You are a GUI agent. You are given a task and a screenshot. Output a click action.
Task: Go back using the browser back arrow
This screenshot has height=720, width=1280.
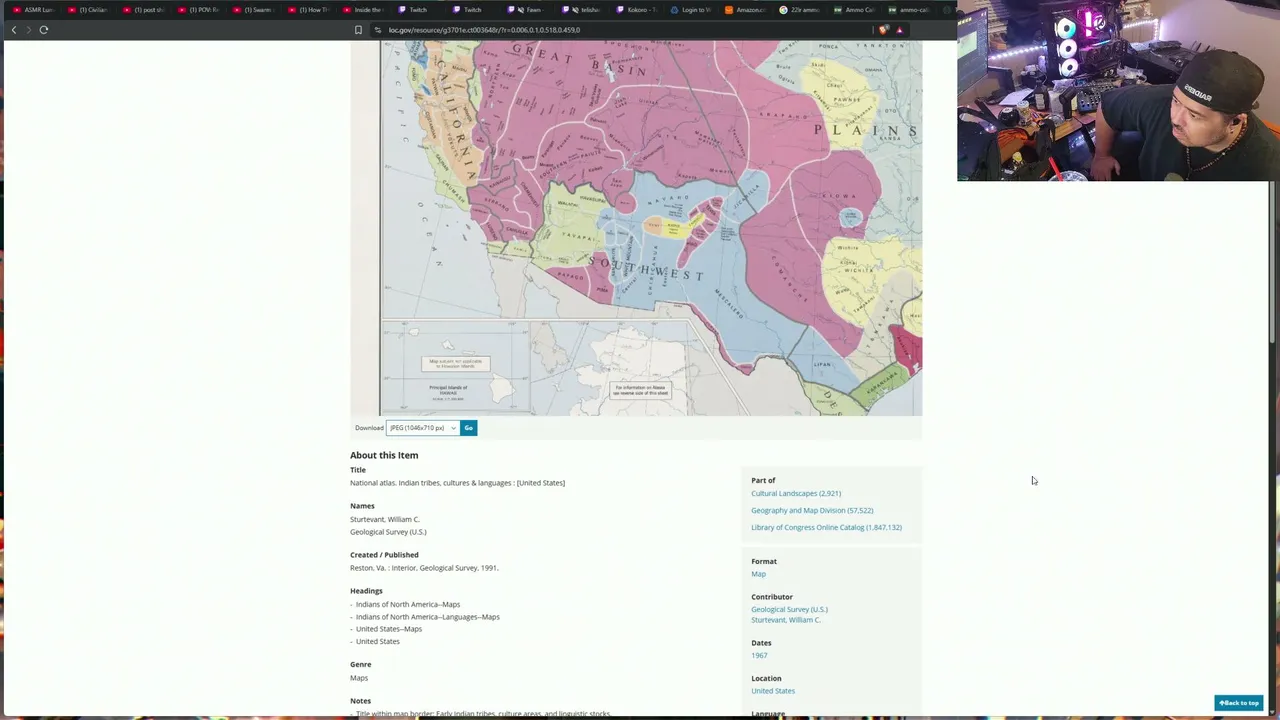pos(14,30)
